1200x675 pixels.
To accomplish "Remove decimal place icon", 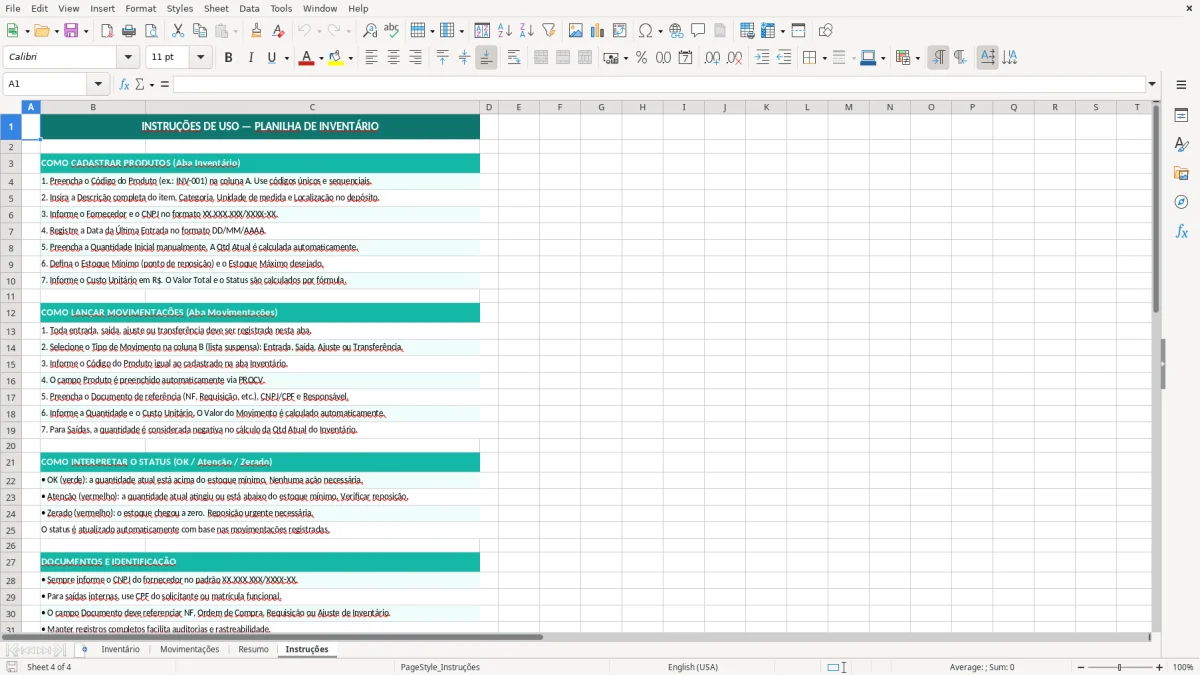I will click(x=734, y=58).
